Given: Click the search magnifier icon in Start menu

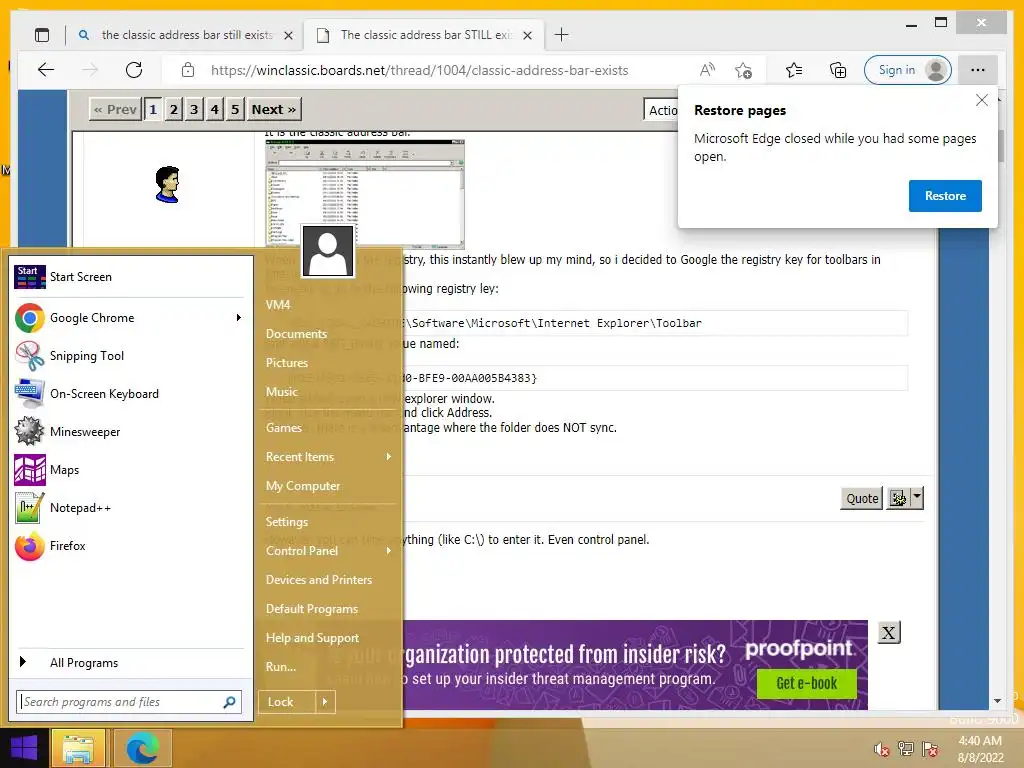Looking at the screenshot, I should pos(229,702).
